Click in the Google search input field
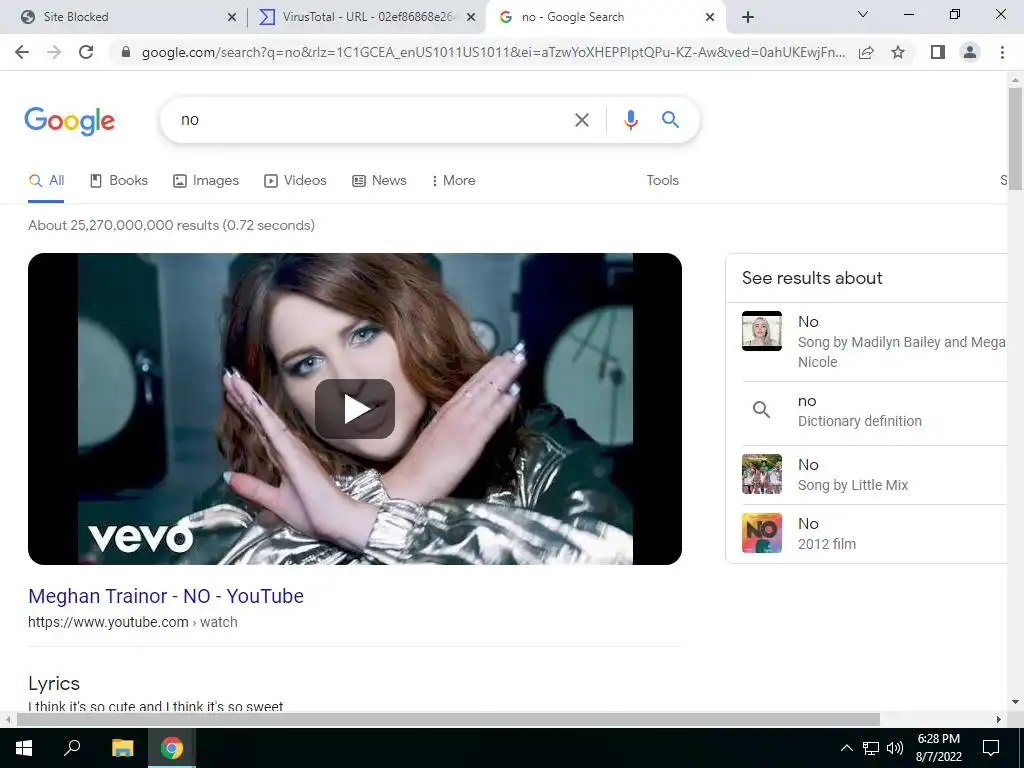 point(372,120)
